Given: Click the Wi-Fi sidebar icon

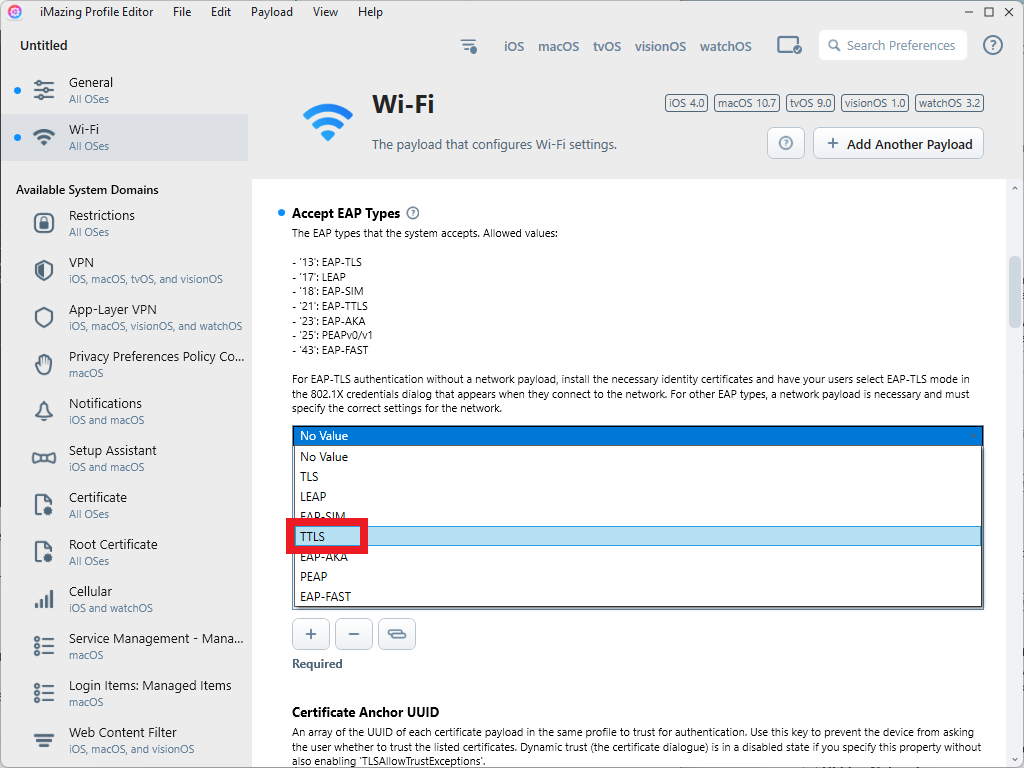Looking at the screenshot, I should click(44, 137).
